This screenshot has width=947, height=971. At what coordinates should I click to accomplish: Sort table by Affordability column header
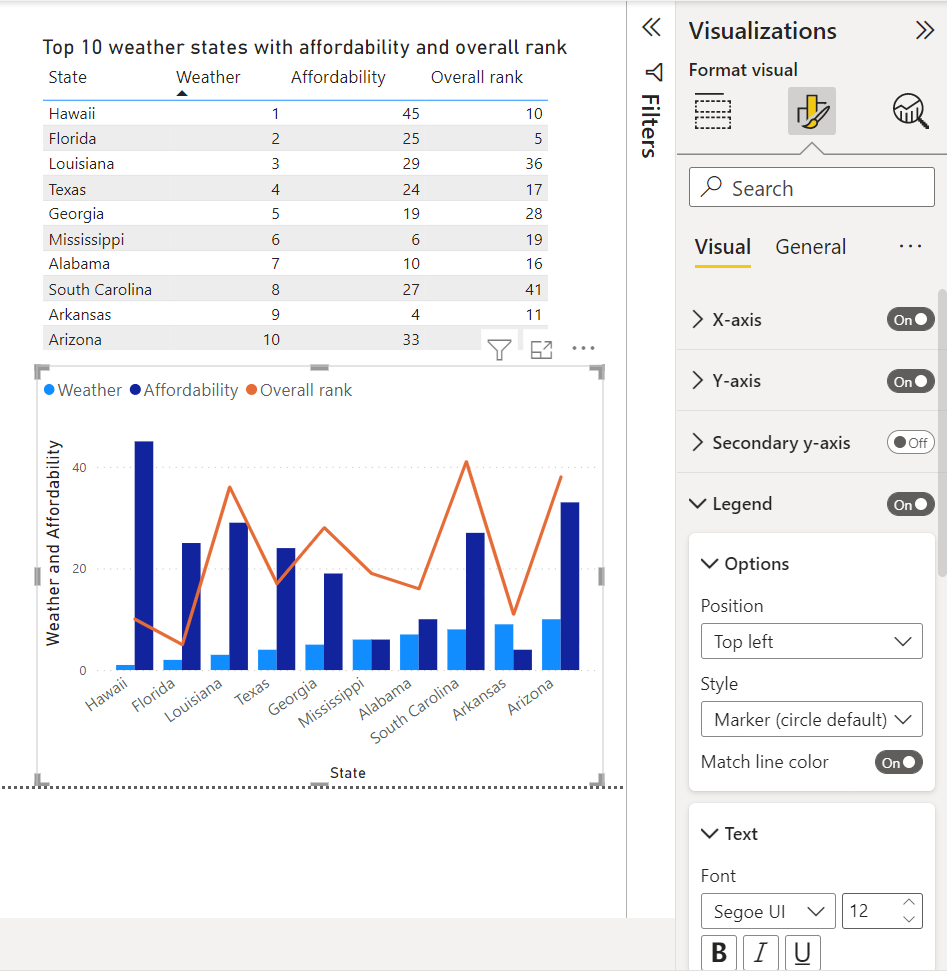pos(338,77)
